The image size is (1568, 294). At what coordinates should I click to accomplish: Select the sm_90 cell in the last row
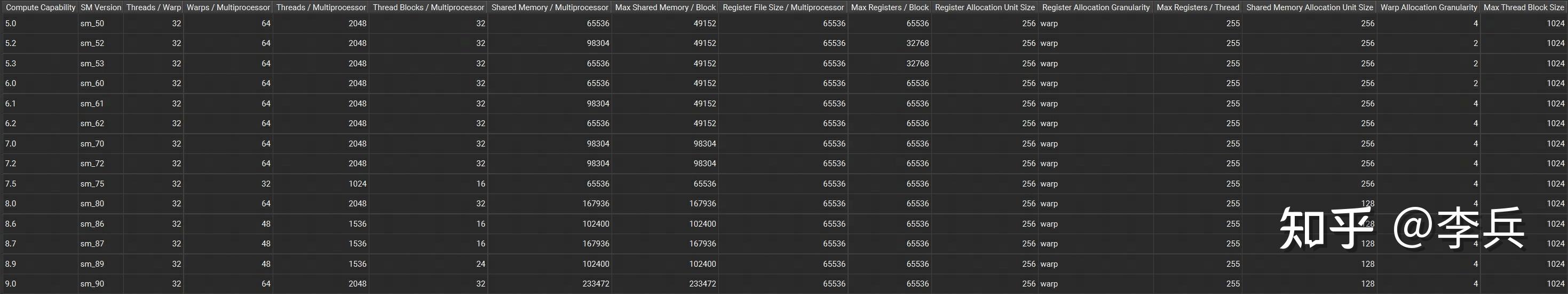92,284
